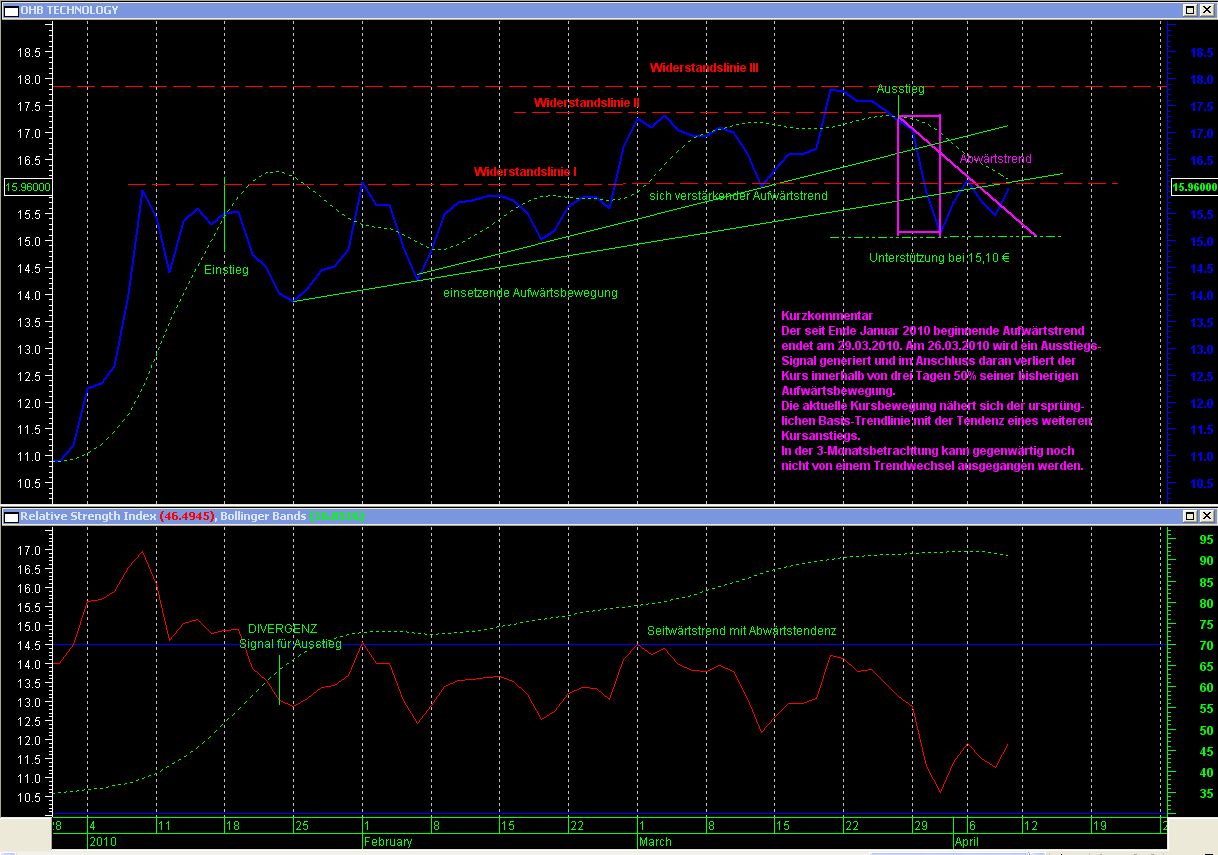The image size is (1218, 855).
Task: Select the April section of the timeline
Action: tap(966, 842)
